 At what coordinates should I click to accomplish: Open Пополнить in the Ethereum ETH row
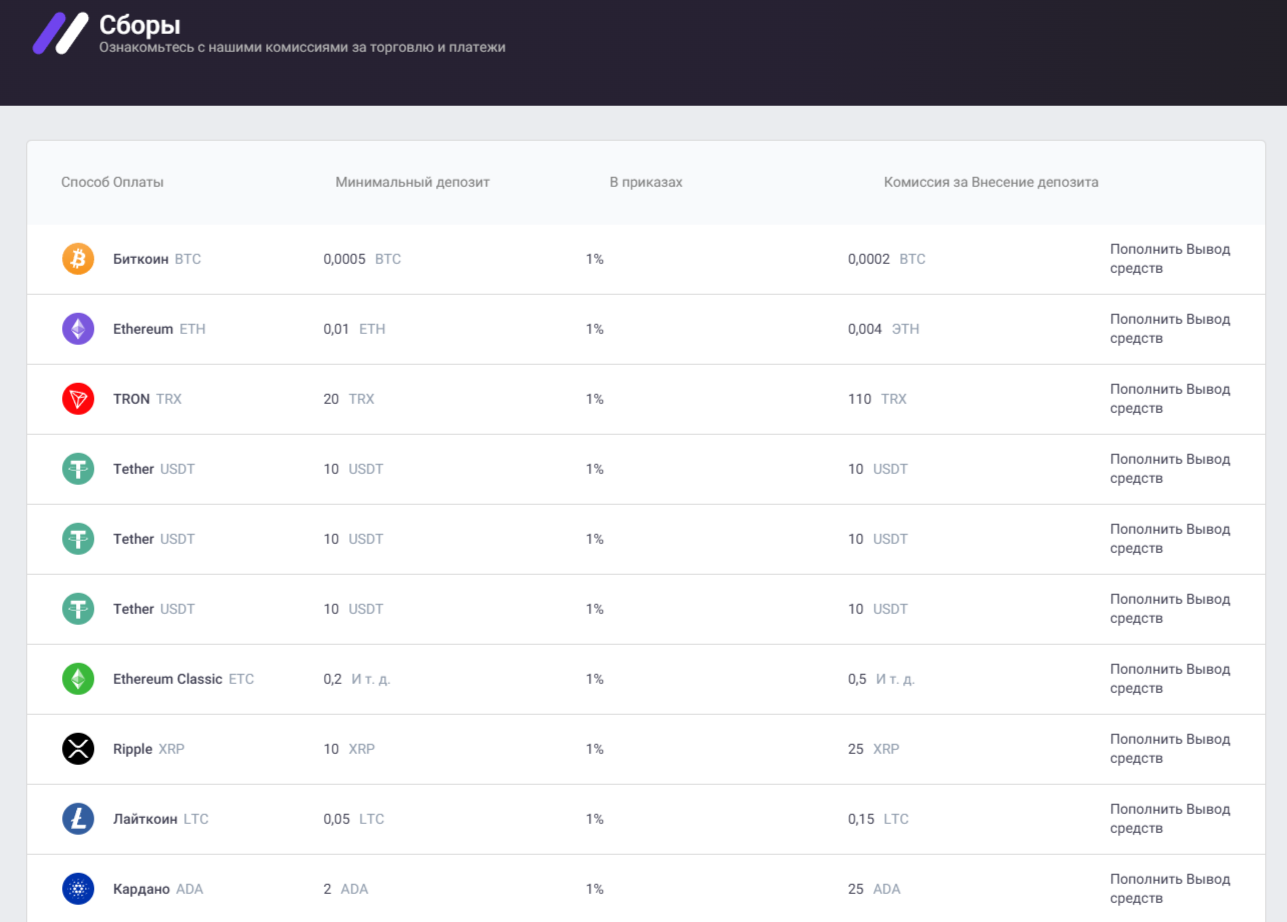pos(1146,319)
